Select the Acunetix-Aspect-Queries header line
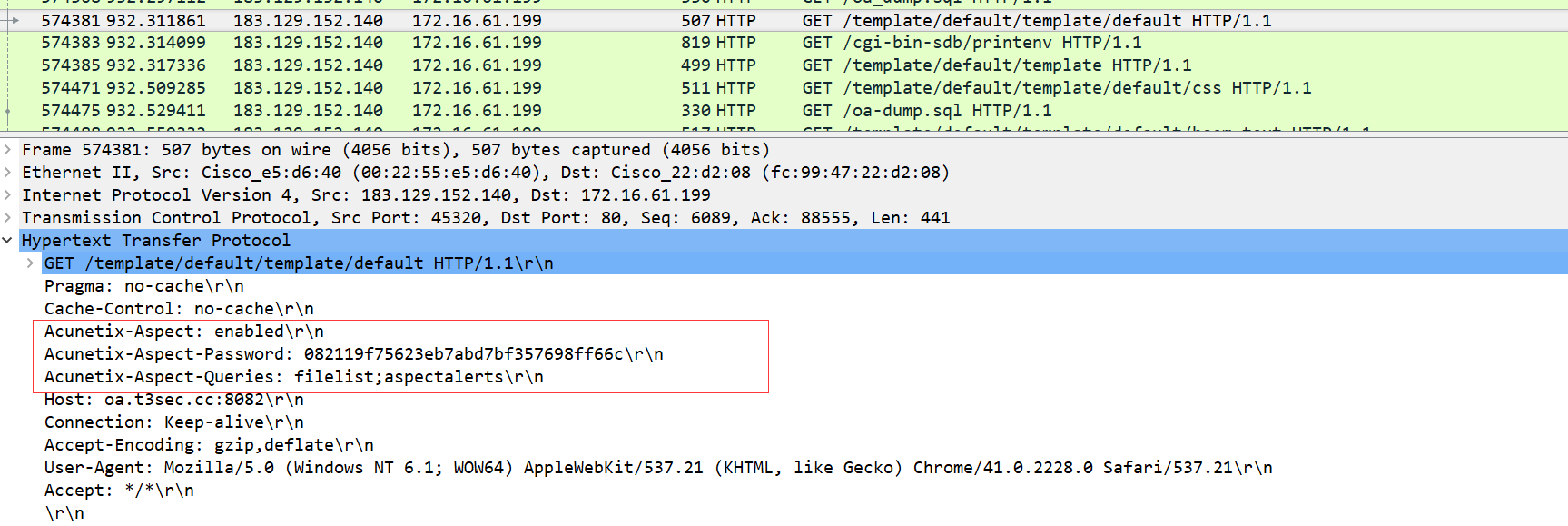The height and width of the screenshot is (526, 1568). click(293, 377)
